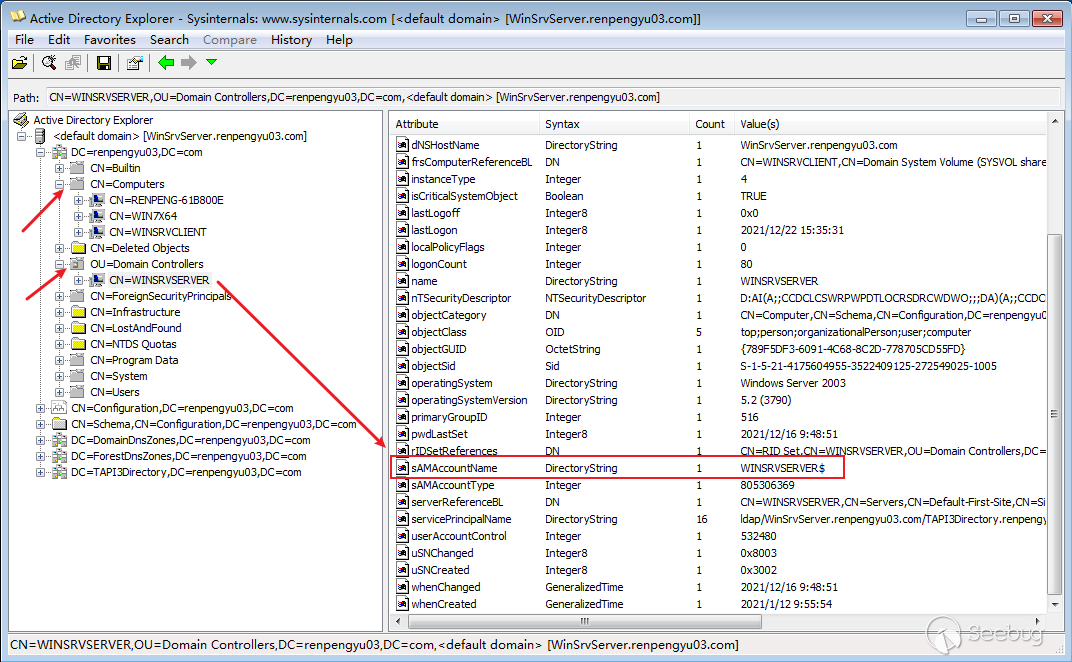Viewport: 1072px width, 662px height.
Task: Click inside the Path address field
Action: click(551, 97)
